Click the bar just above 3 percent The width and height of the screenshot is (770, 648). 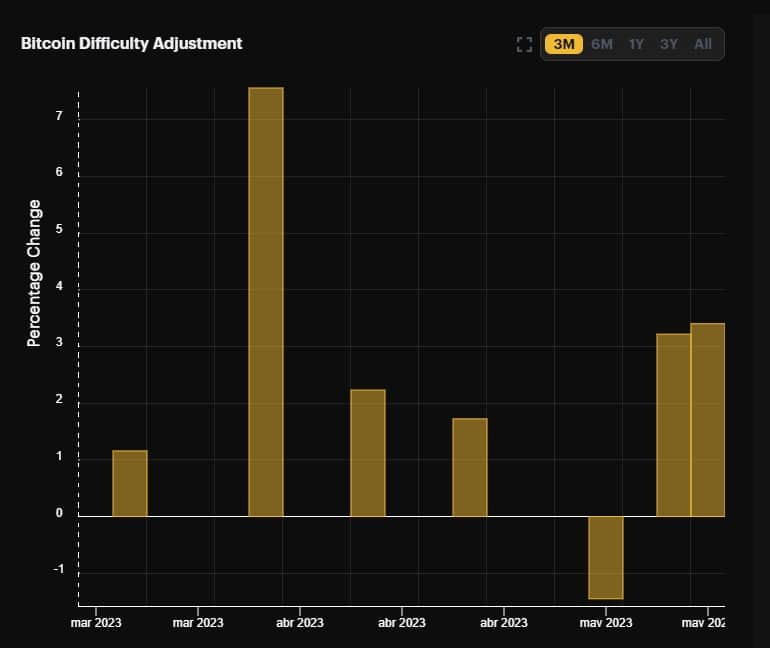click(x=673, y=425)
